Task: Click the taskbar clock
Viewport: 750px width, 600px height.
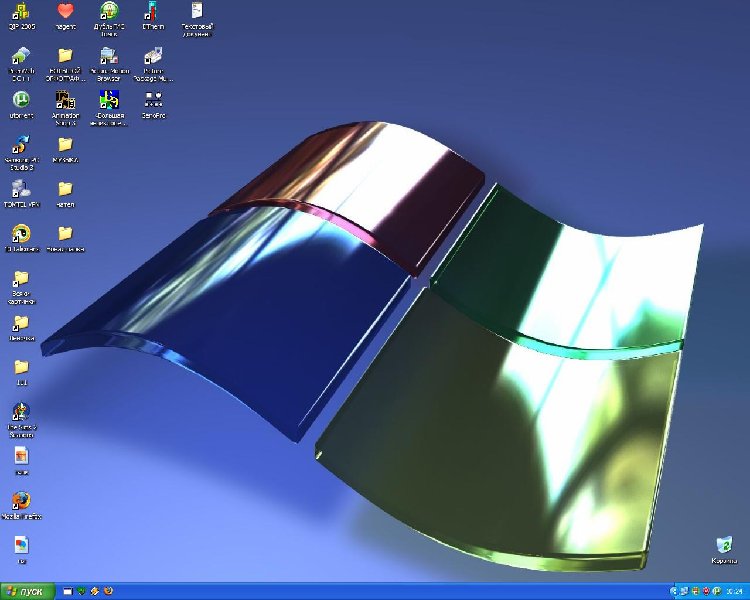Action: [x=735, y=592]
